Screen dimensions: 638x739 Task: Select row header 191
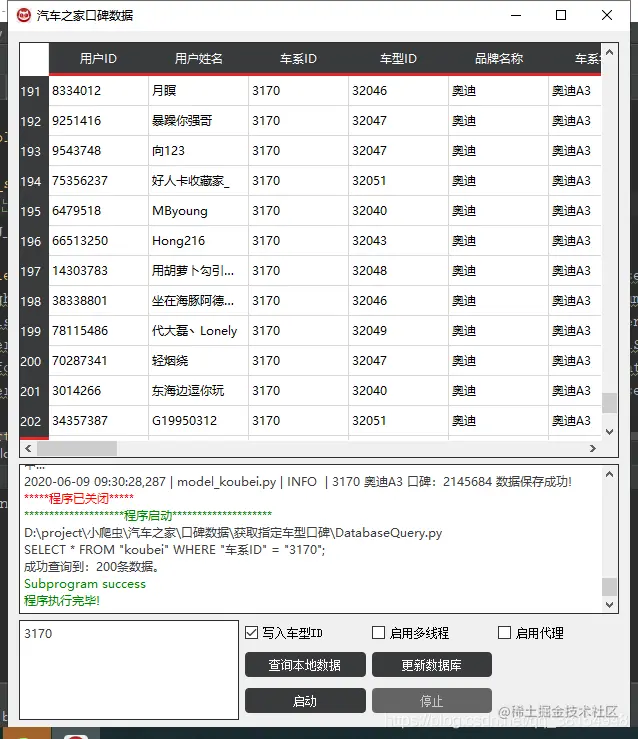tap(34, 91)
